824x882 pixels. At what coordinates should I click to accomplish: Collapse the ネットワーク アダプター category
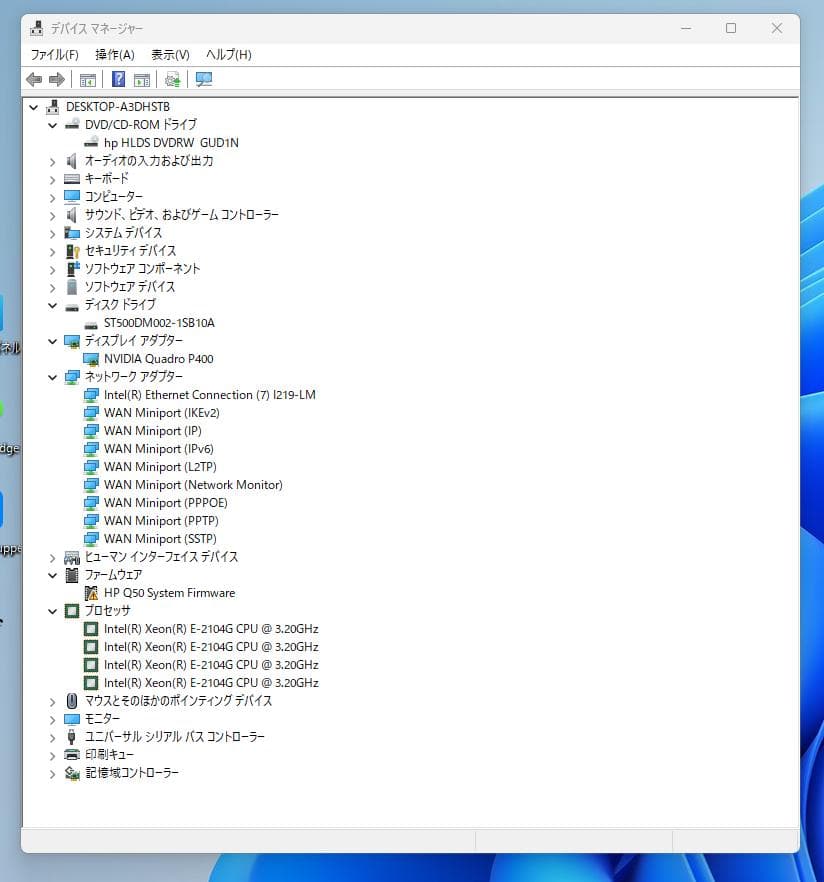tap(52, 377)
